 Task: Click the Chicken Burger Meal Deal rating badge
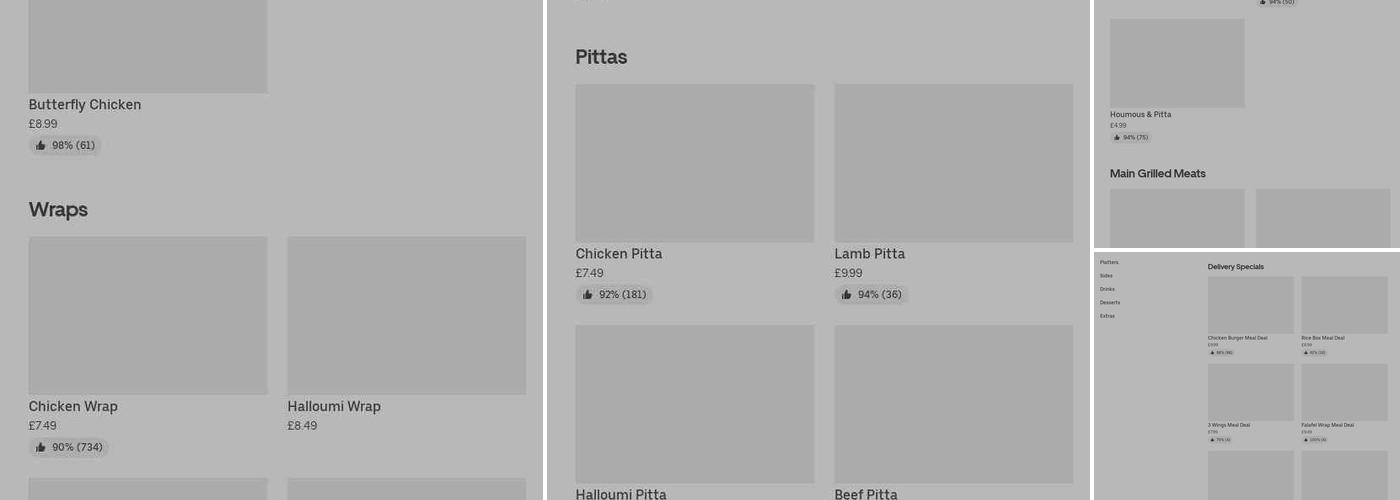[x=1221, y=353]
